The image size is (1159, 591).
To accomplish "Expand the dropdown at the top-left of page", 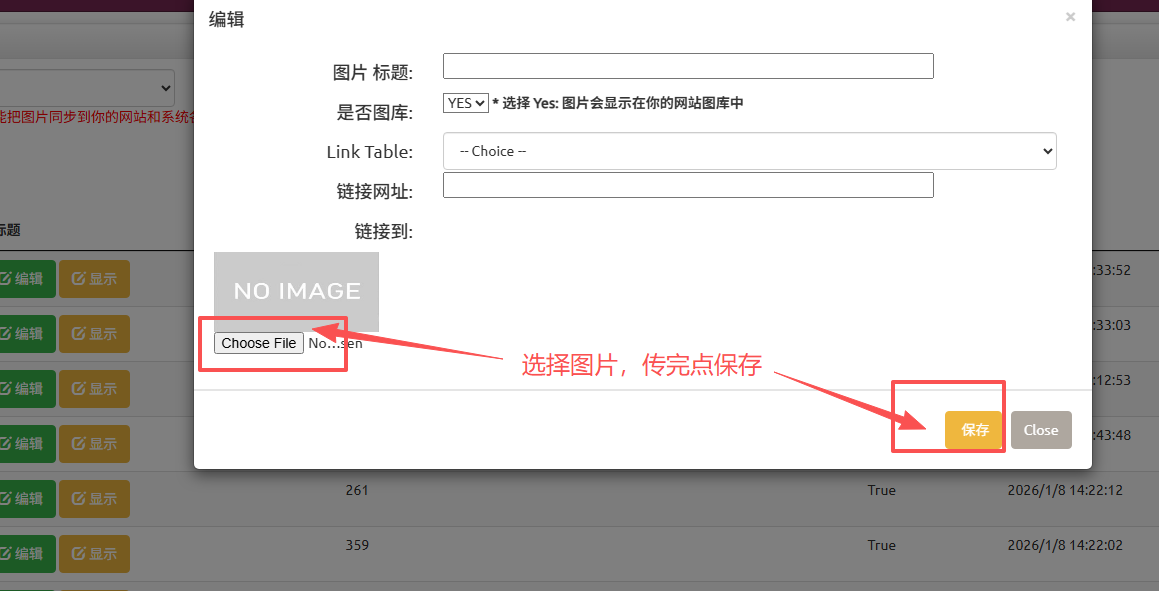I will tap(87, 87).
